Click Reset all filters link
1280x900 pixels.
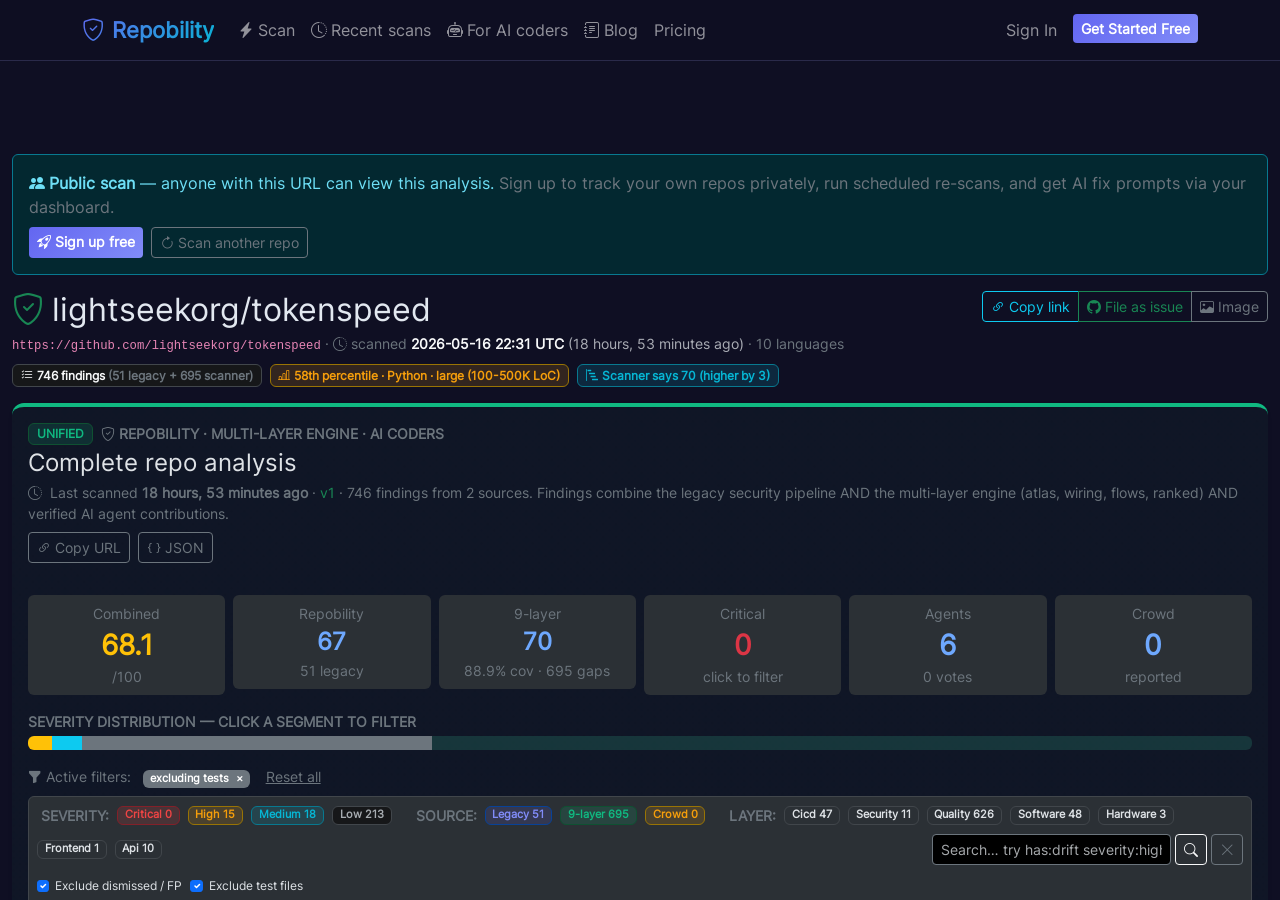(293, 777)
